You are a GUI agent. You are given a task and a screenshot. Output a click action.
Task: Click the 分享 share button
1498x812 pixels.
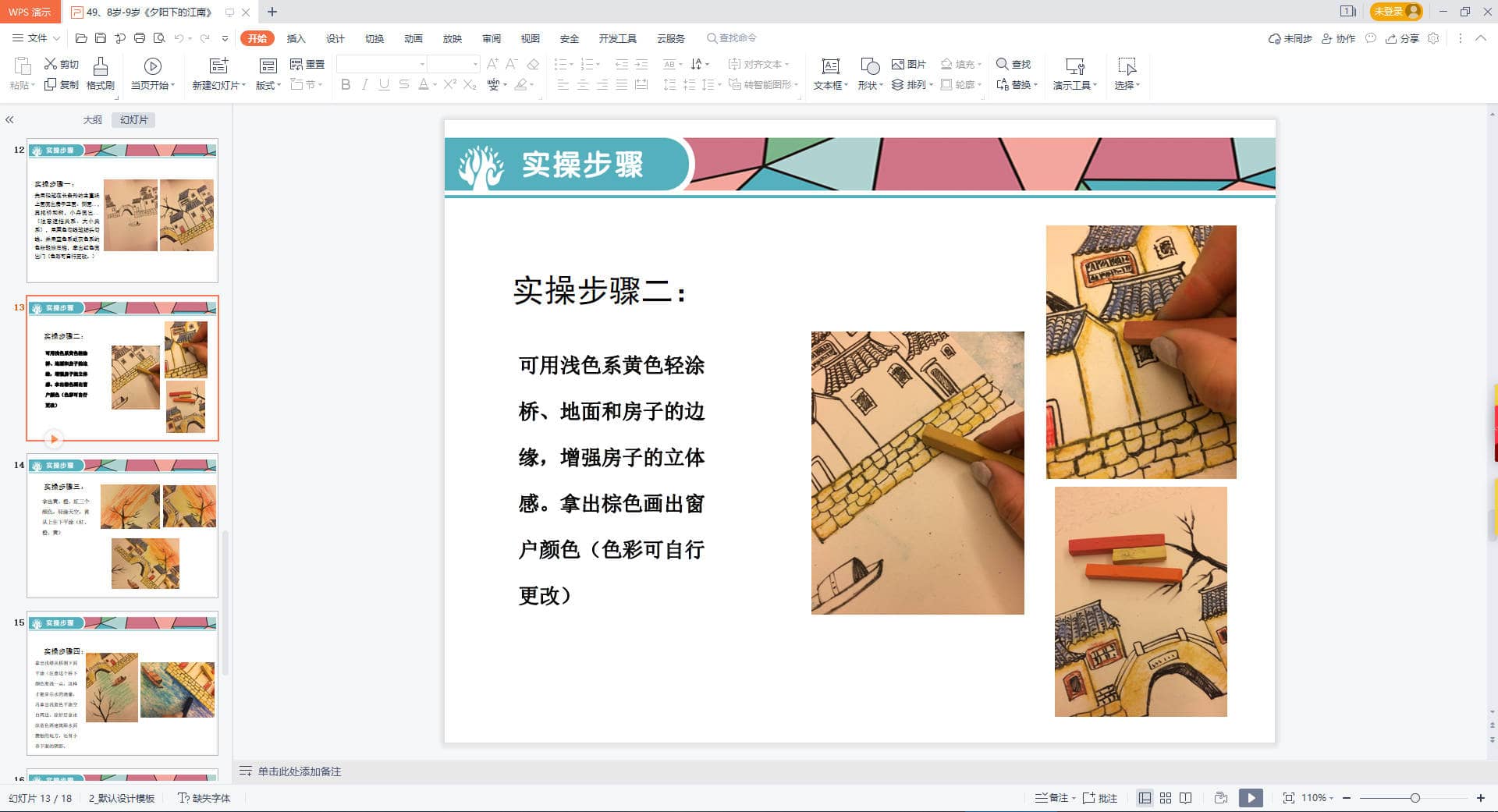point(1402,38)
